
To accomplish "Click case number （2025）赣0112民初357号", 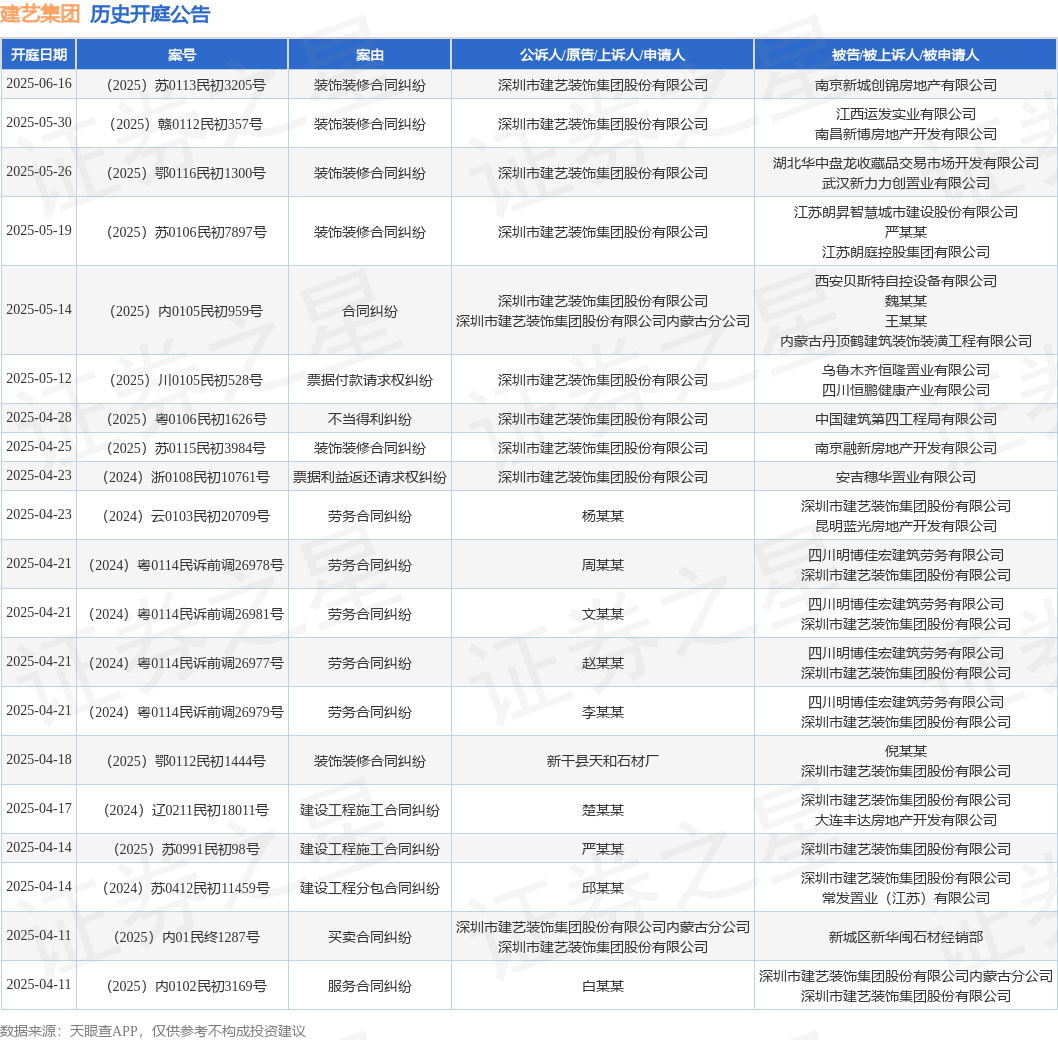I will click(x=182, y=124).
